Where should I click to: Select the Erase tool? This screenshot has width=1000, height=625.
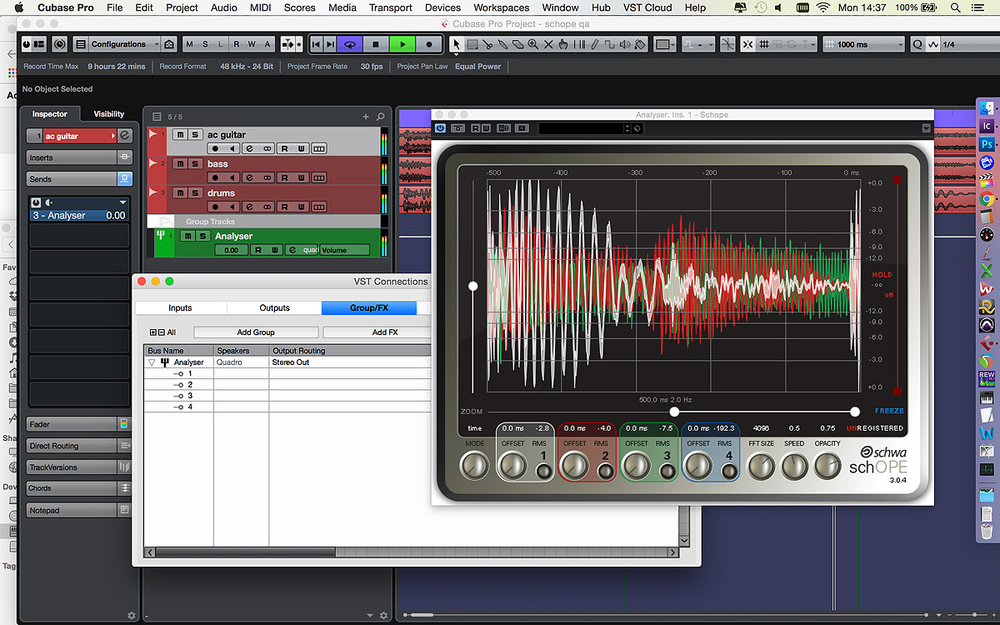coord(518,44)
